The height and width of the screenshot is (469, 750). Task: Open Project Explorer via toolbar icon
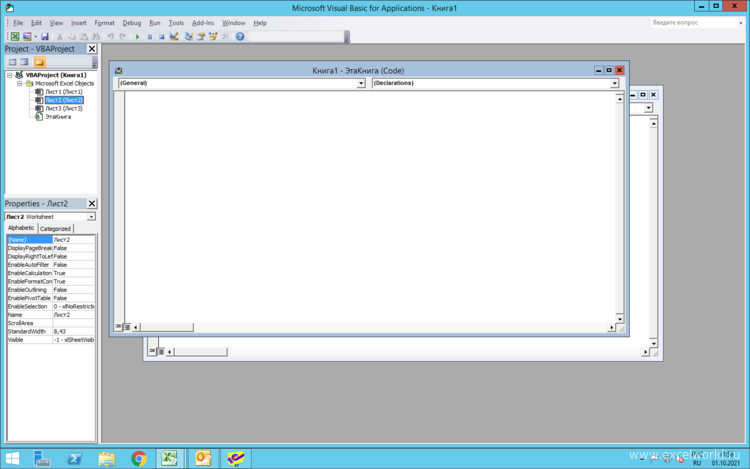click(189, 36)
